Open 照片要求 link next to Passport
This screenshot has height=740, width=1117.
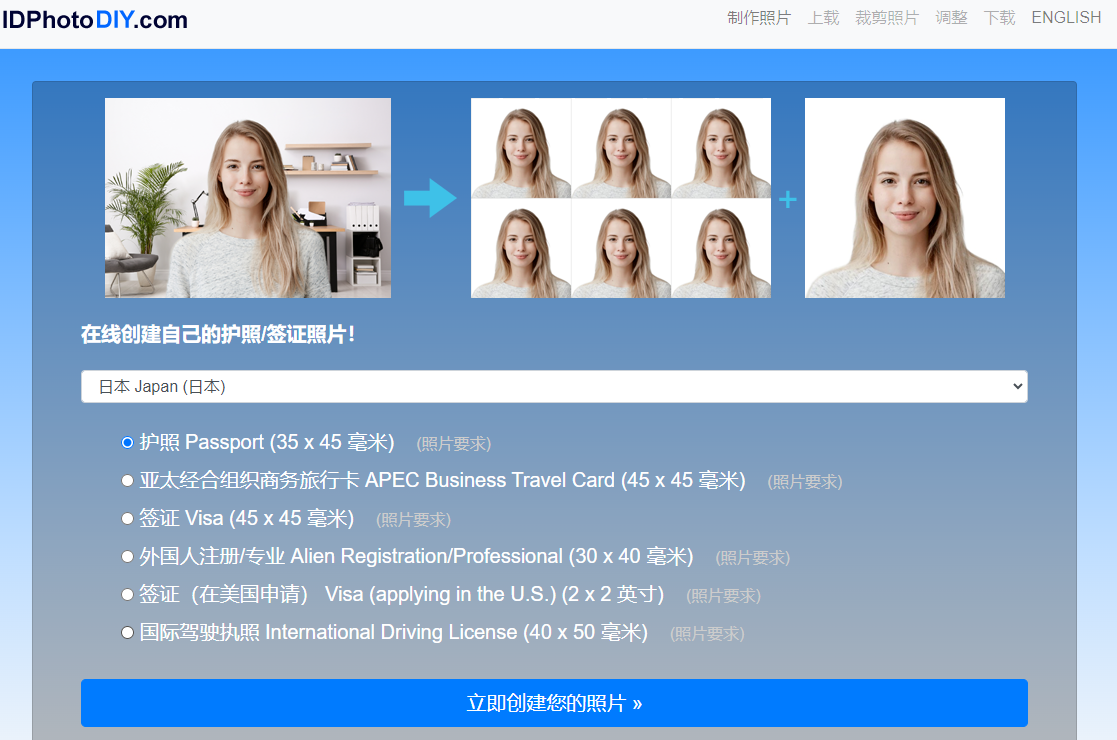pos(454,444)
